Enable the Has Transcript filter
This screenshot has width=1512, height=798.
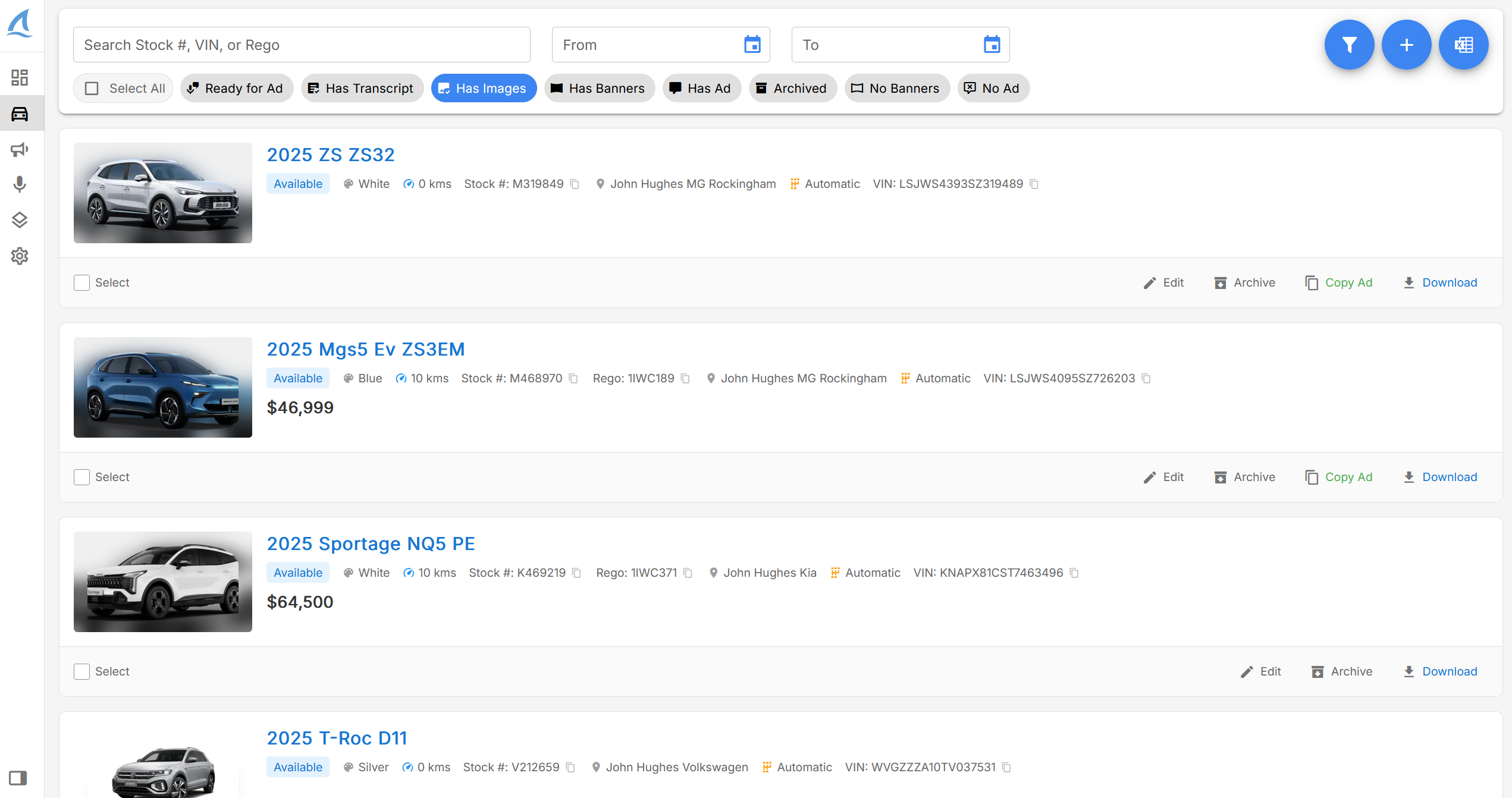coord(362,88)
